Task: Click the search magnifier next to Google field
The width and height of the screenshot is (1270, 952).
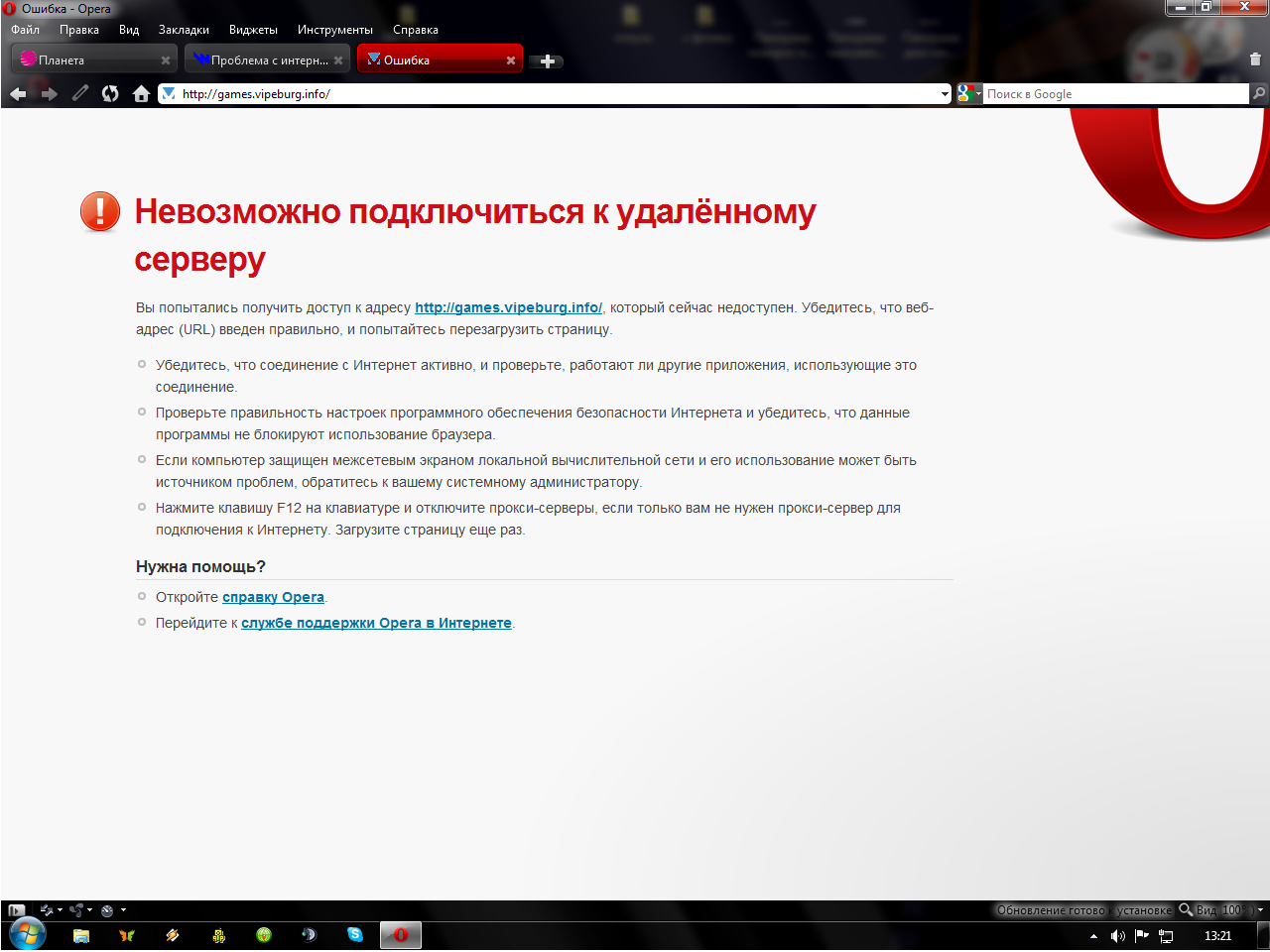Action: click(x=1259, y=93)
